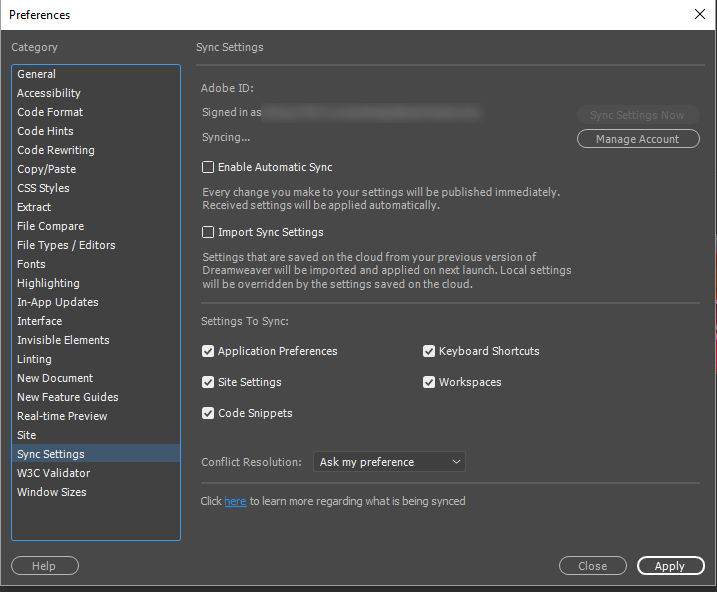Choose the Copy/Paste category

click(96, 169)
